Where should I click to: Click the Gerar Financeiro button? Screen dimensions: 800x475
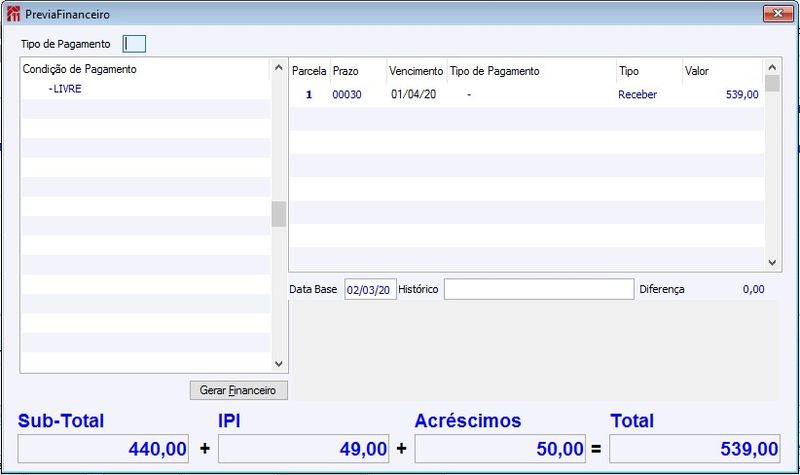click(239, 390)
